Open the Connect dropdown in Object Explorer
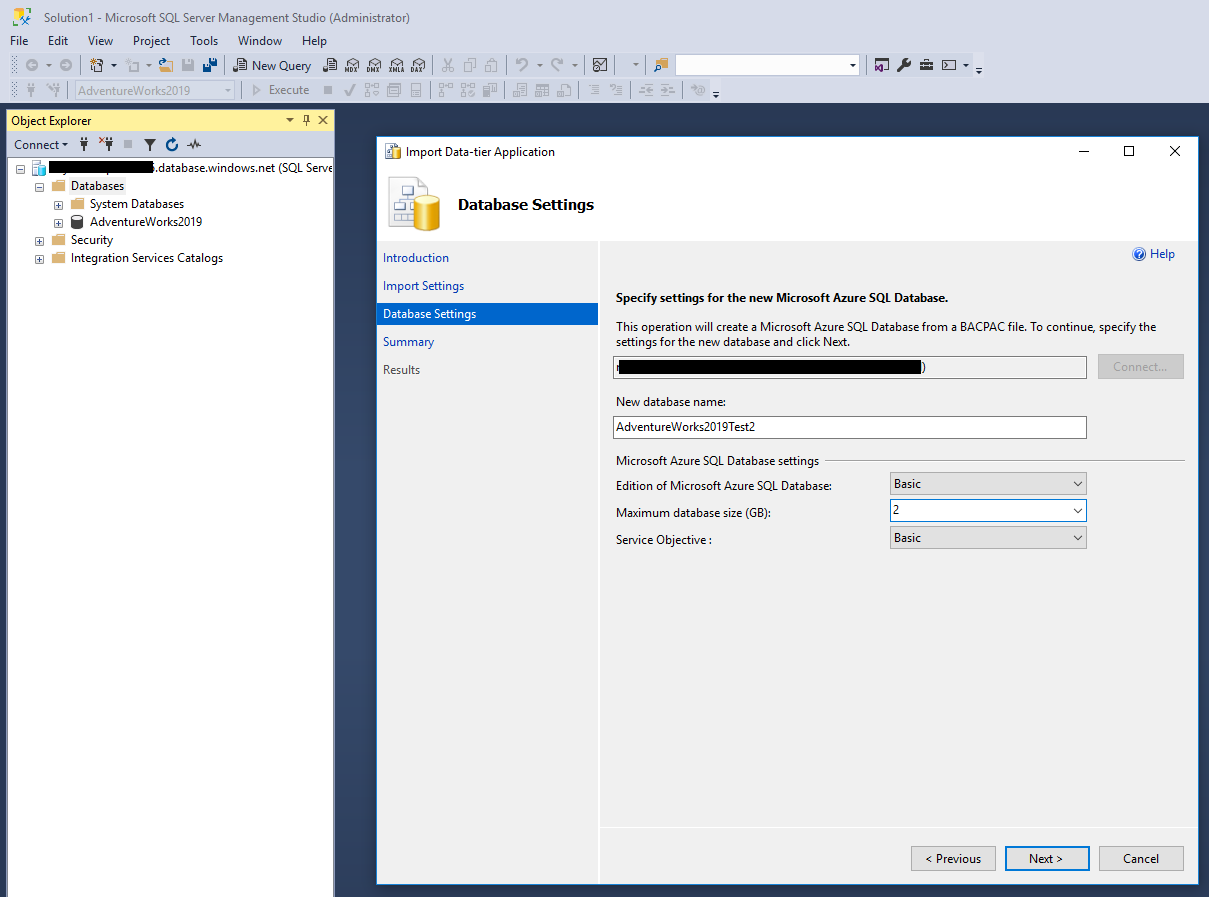The height and width of the screenshot is (897, 1209). click(x=41, y=144)
